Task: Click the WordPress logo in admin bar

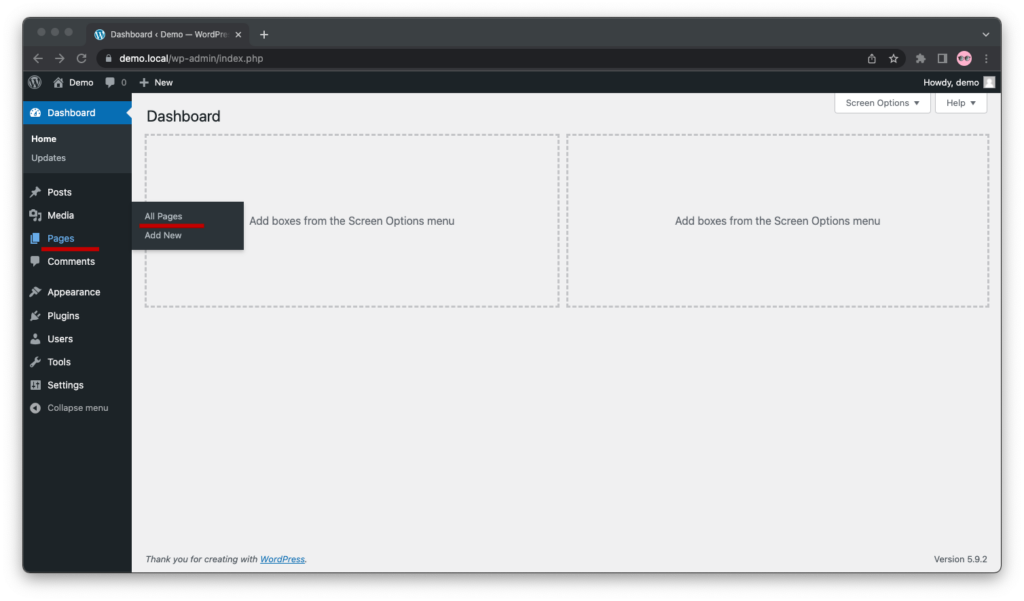Action: coord(35,82)
